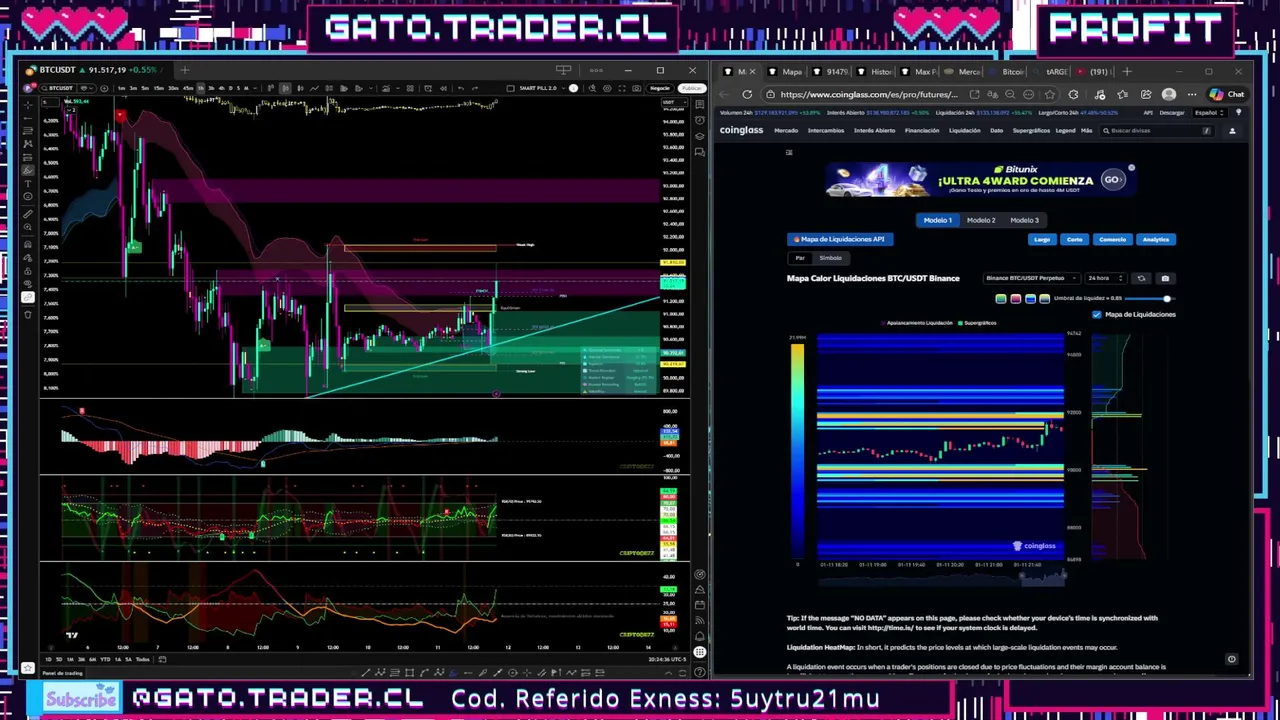Add symbol with the plus compare icon
1280x720 pixels.
104,88
